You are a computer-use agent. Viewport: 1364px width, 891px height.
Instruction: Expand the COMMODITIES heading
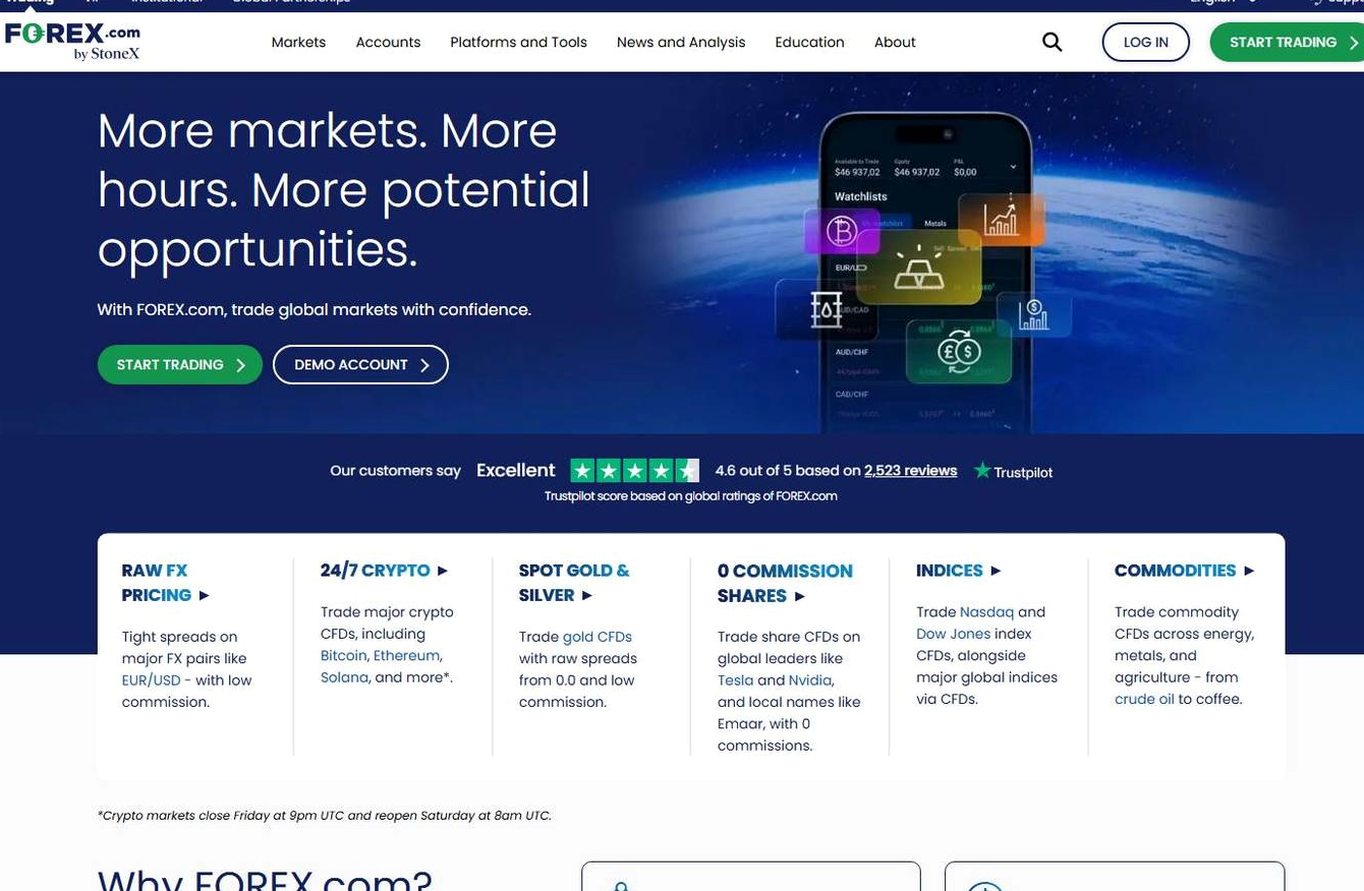click(x=1184, y=571)
